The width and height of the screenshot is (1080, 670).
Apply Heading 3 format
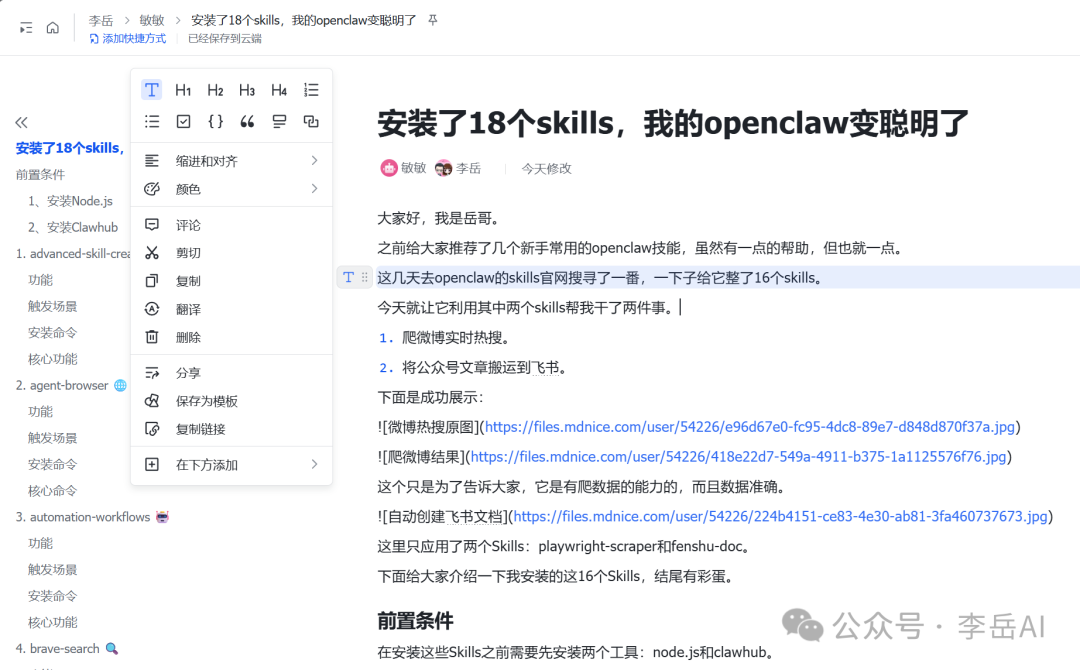tap(247, 90)
